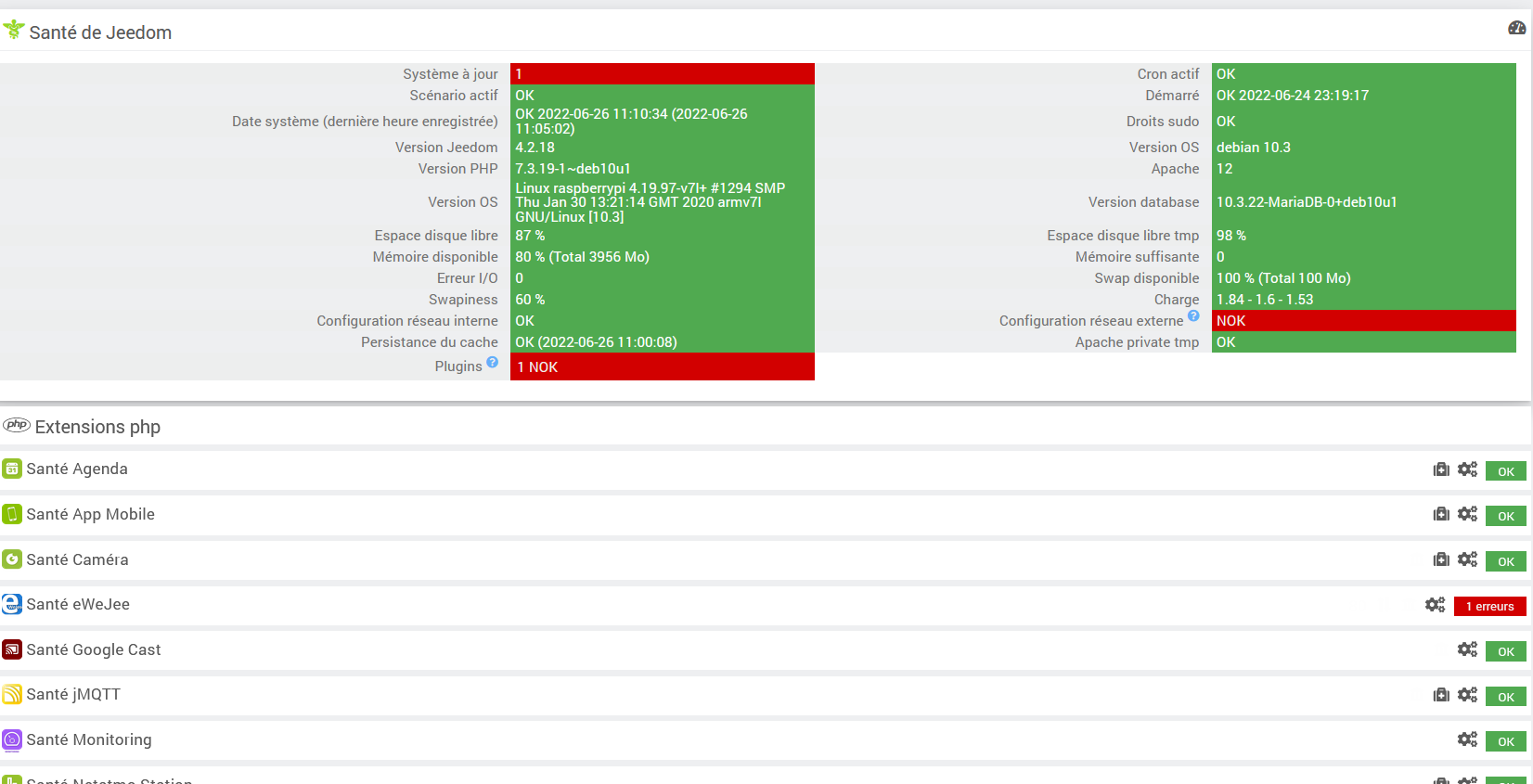Click the Apache value '12'

click(1225, 168)
